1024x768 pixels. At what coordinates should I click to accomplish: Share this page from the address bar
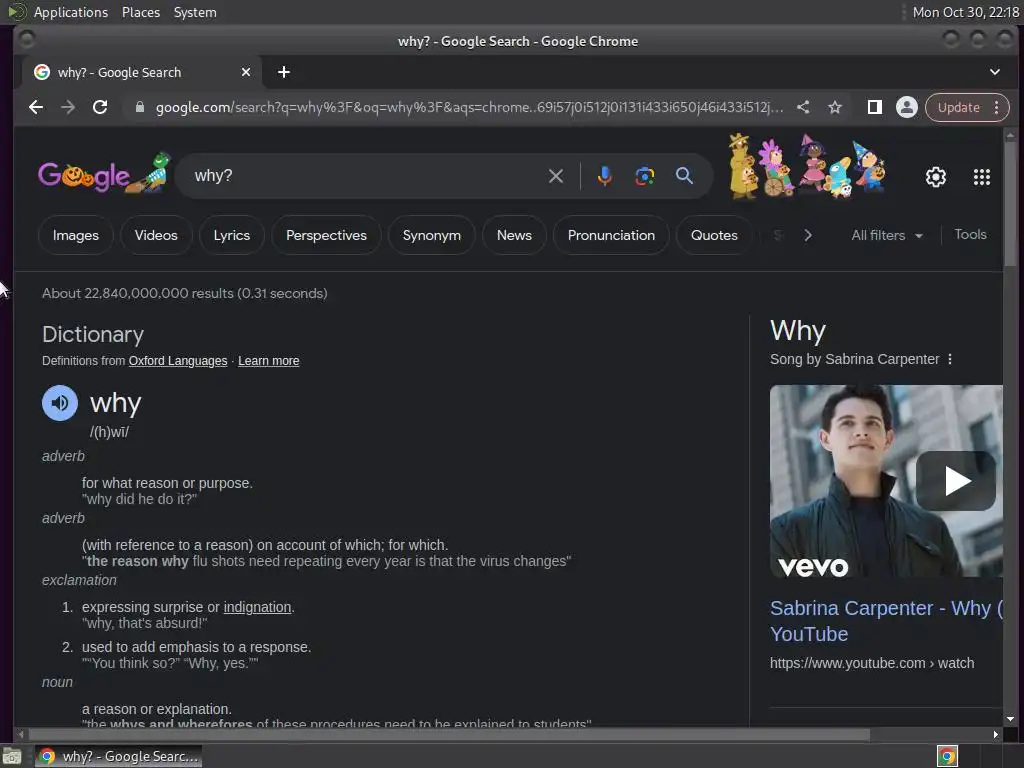pos(803,107)
